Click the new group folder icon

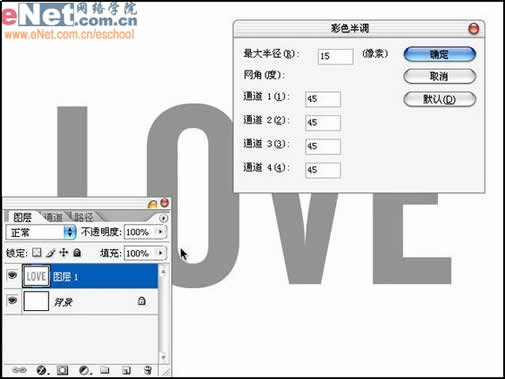point(105,370)
